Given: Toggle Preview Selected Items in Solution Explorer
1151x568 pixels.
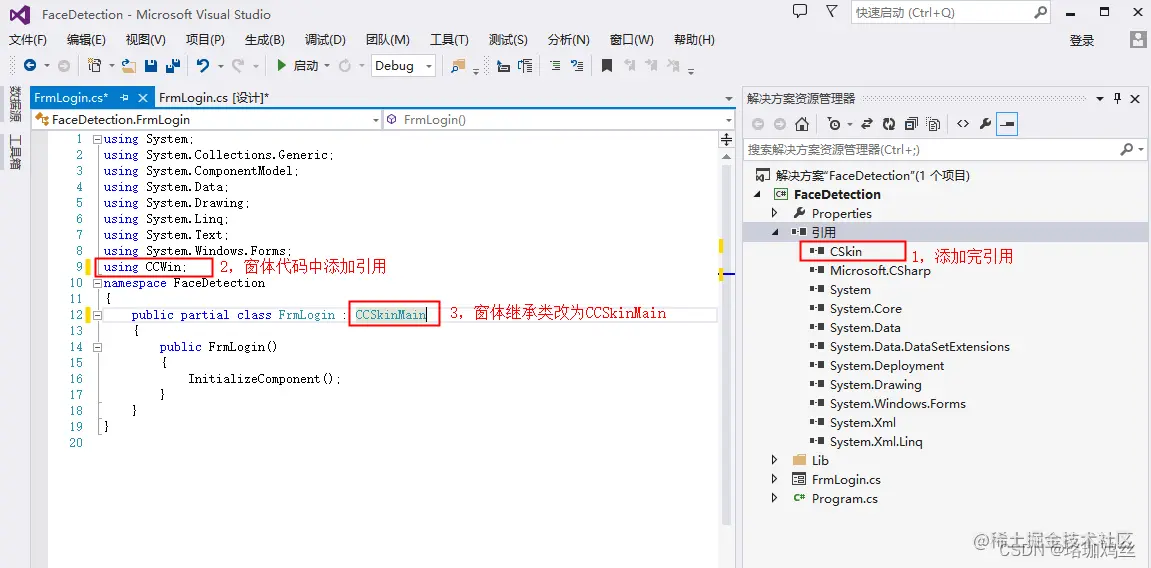Looking at the screenshot, I should click(1006, 124).
